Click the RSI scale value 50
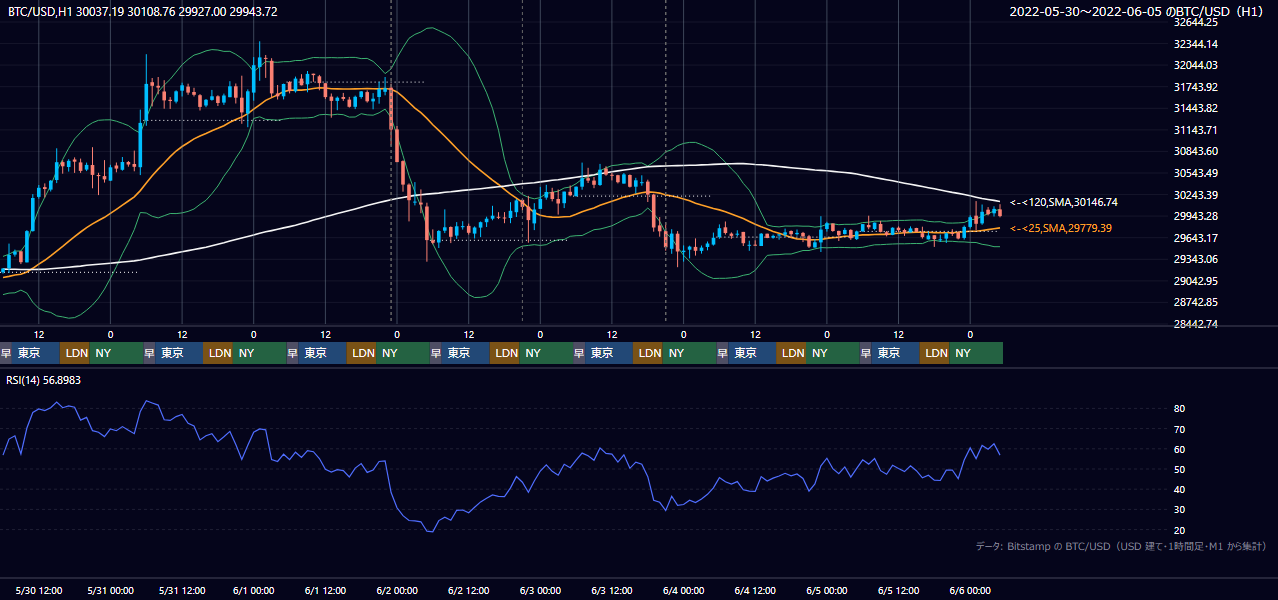The height and width of the screenshot is (600, 1278). [1179, 469]
